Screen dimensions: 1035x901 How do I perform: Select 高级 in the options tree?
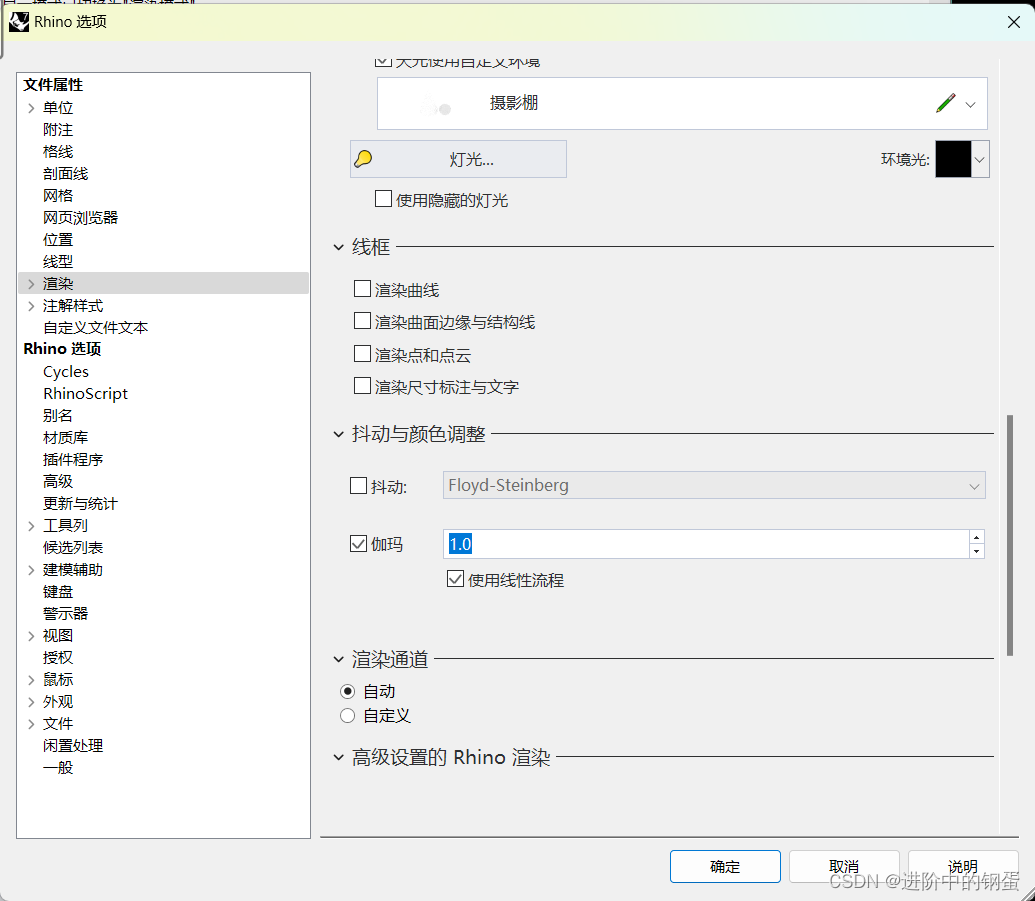(58, 481)
